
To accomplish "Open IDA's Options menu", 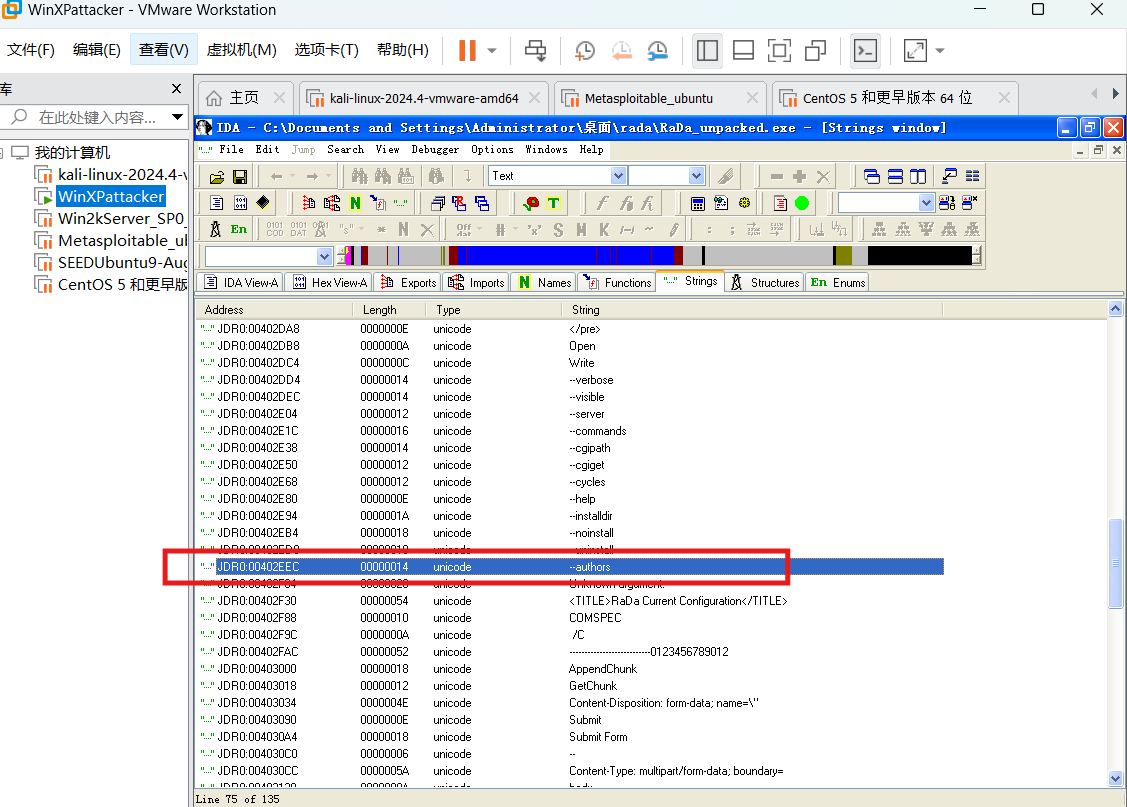I will click(492, 149).
